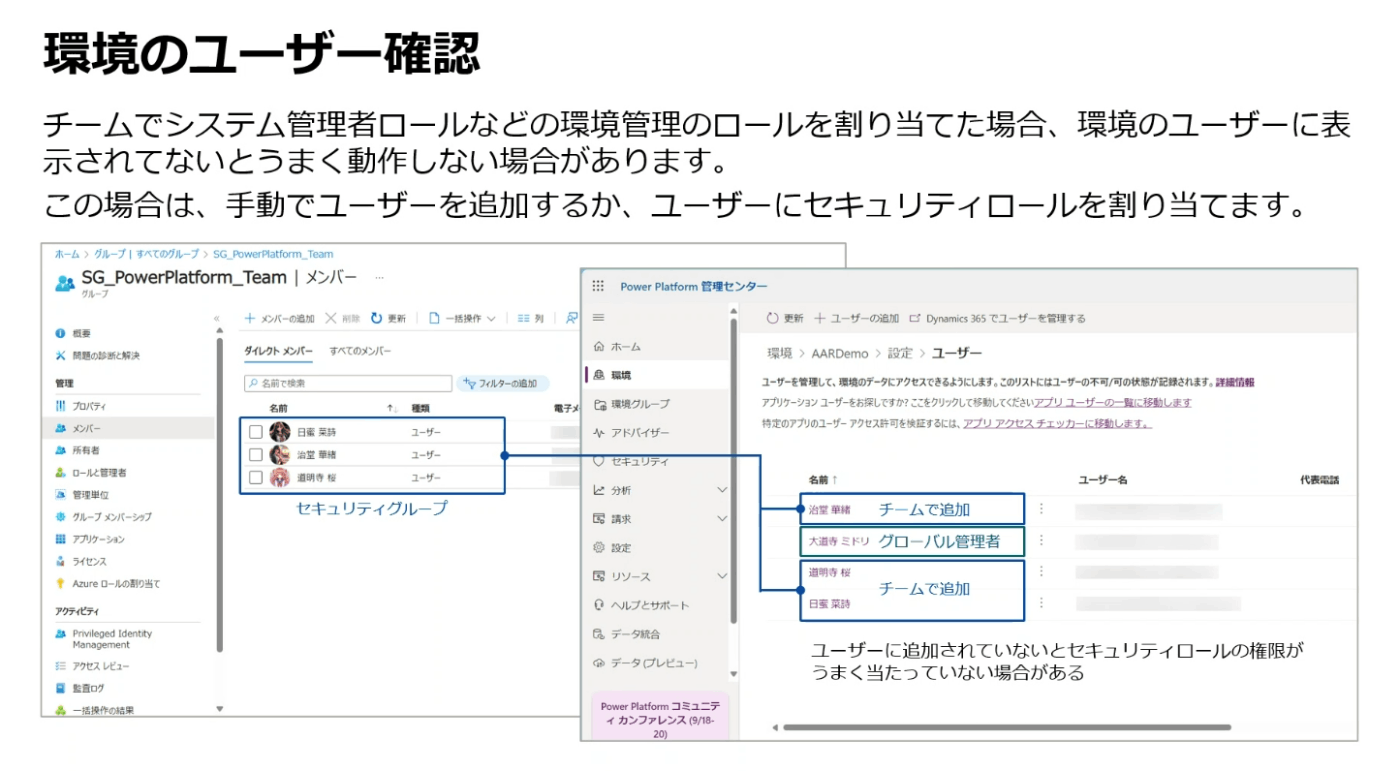The width and height of the screenshot is (1400, 771).
Task: Click 環境 in the breadcrumb
Action: click(780, 353)
